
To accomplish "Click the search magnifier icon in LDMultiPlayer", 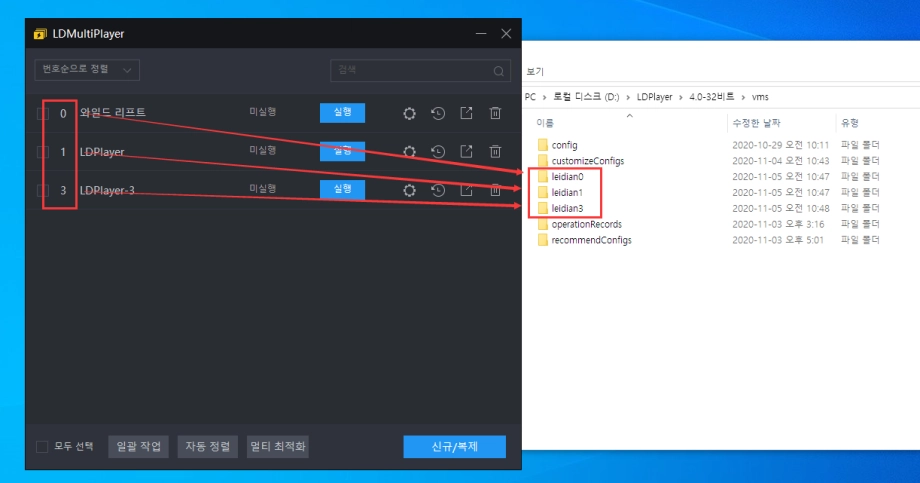I will 498,71.
